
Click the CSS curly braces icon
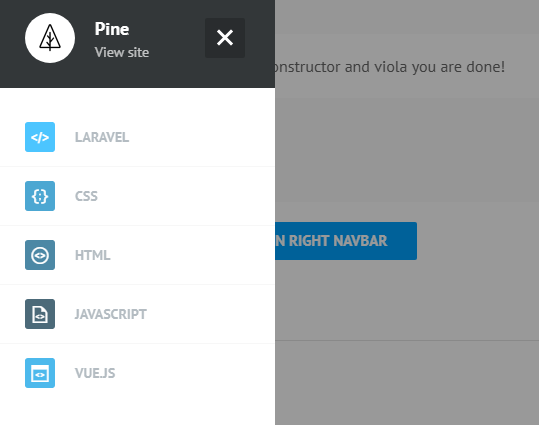click(x=40, y=196)
